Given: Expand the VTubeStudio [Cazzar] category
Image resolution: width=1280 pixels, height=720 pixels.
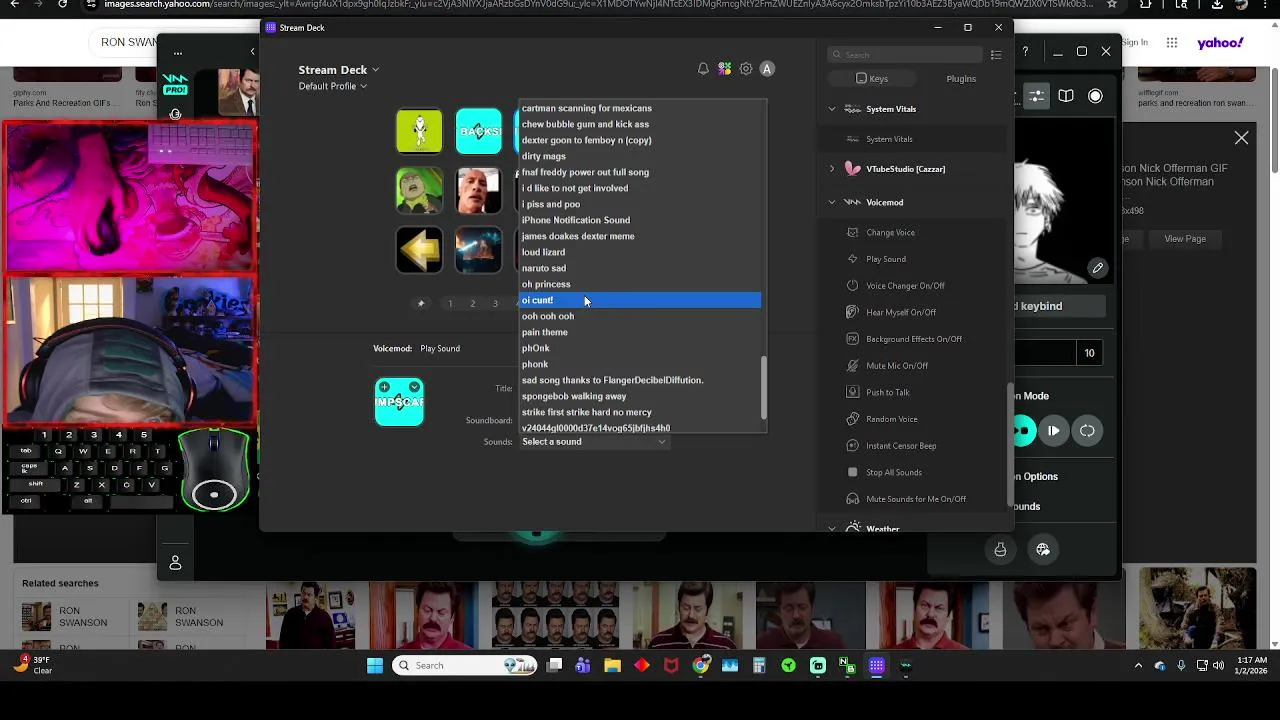Looking at the screenshot, I should pyautogui.click(x=832, y=169).
